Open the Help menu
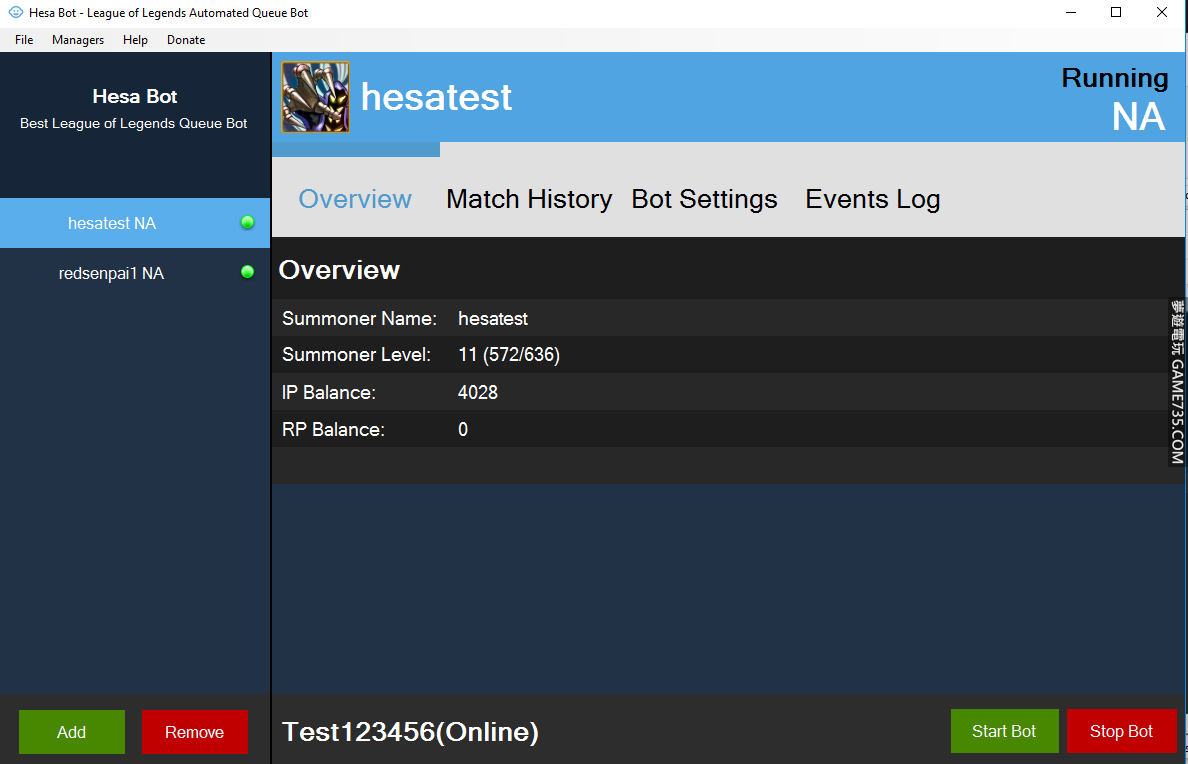This screenshot has height=764, width=1188. point(135,40)
